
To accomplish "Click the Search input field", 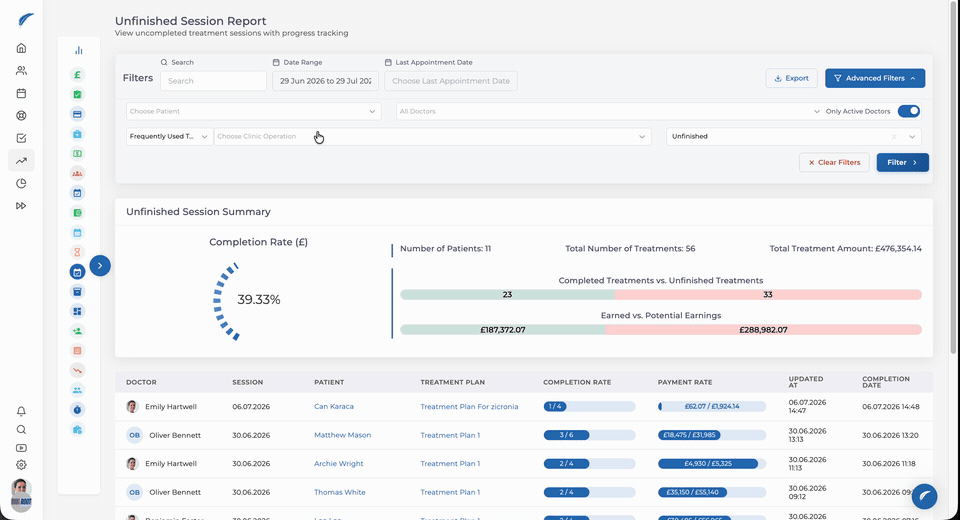I will pyautogui.click(x=213, y=81).
